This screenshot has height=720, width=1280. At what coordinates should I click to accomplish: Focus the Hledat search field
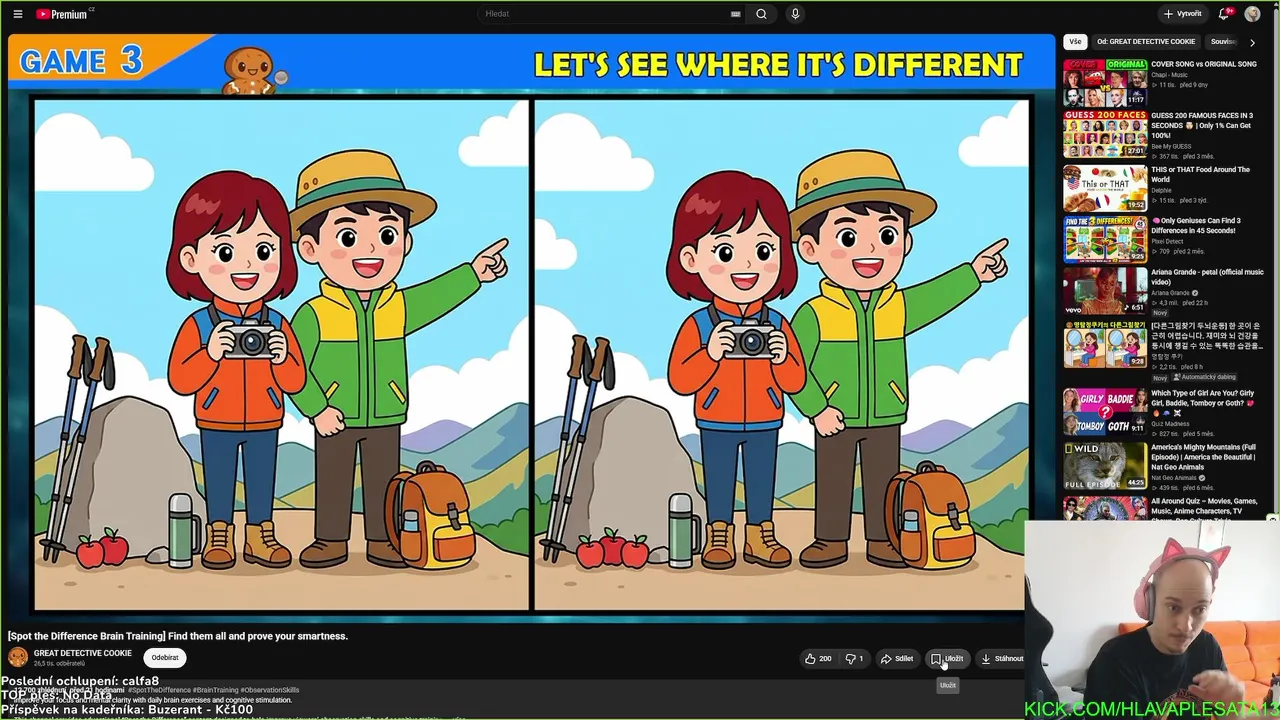(605, 14)
